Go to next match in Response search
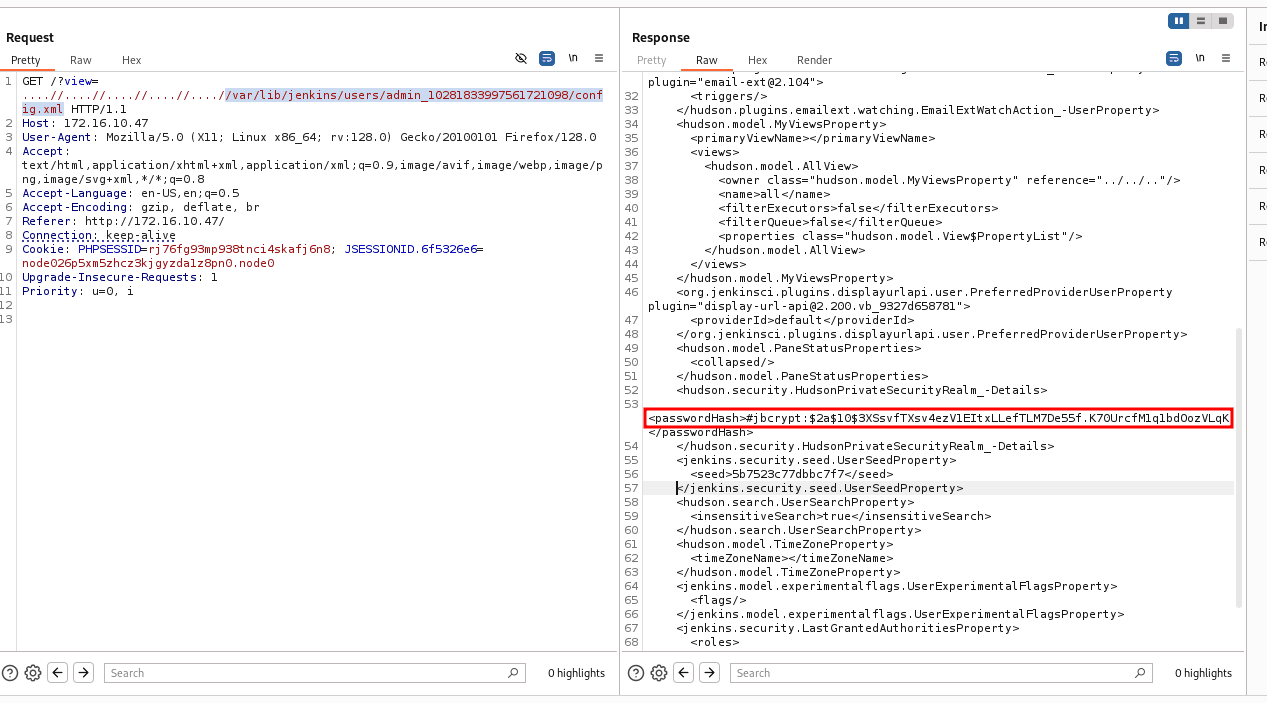The image size is (1267, 703). pos(710,673)
